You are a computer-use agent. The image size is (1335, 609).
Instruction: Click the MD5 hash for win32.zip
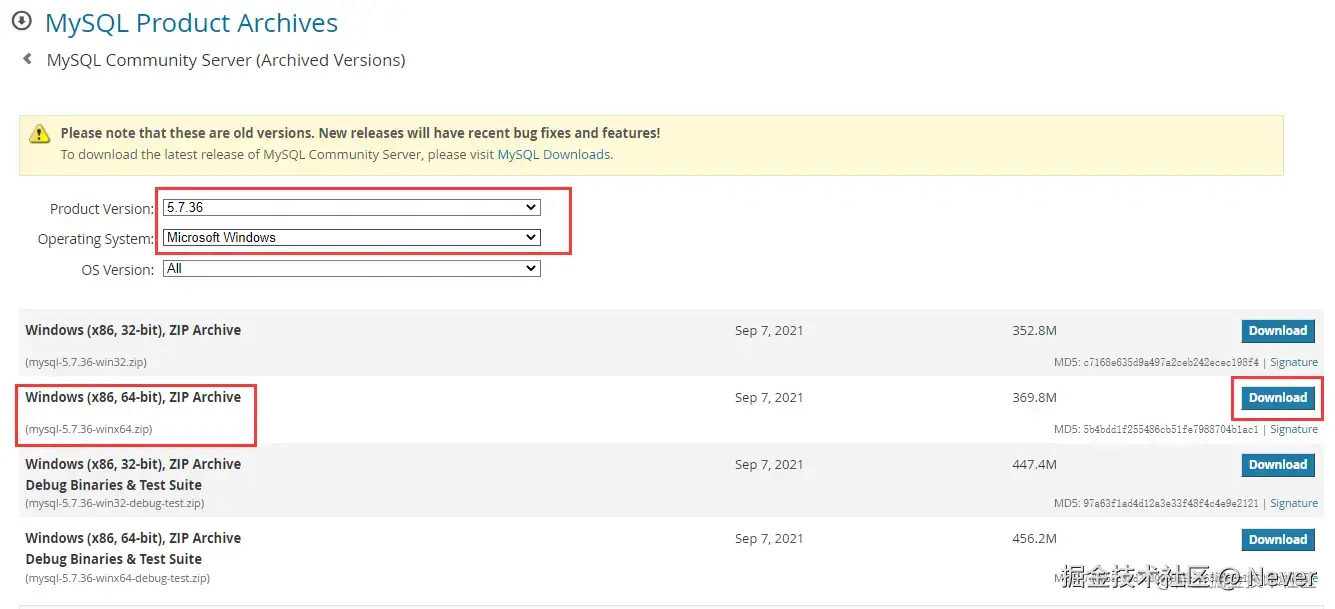pyautogui.click(x=1171, y=362)
